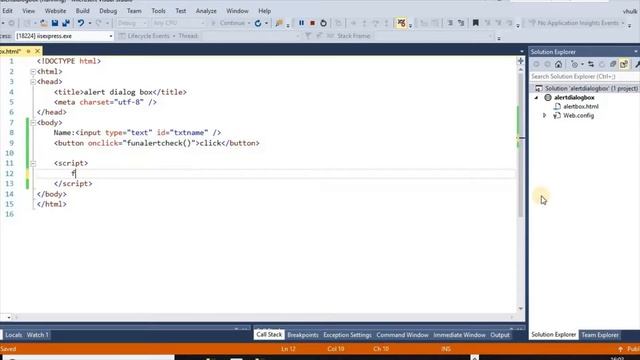Click the Save All toolbar icon
This screenshot has width=640, height=360.
point(66,23)
